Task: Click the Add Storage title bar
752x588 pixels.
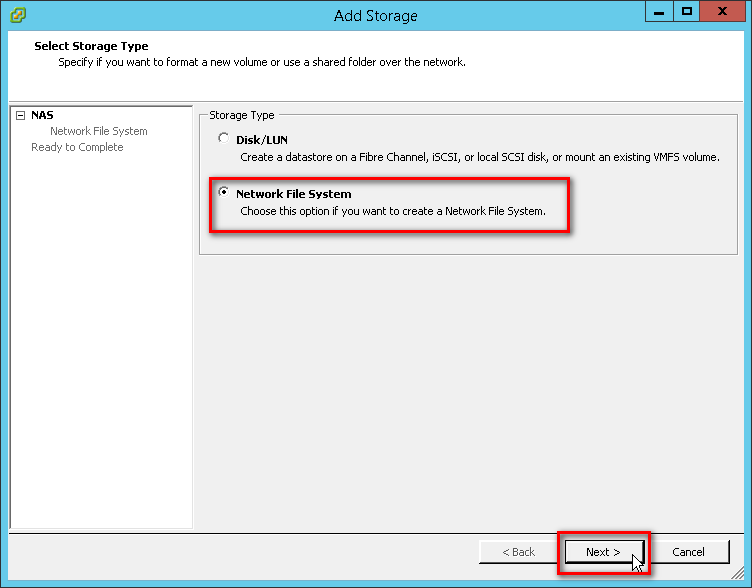Action: (x=376, y=15)
